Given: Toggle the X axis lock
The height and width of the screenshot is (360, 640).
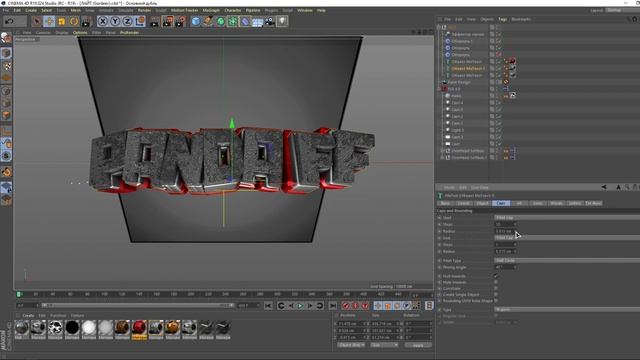Looking at the screenshot, I should click(x=103, y=21).
